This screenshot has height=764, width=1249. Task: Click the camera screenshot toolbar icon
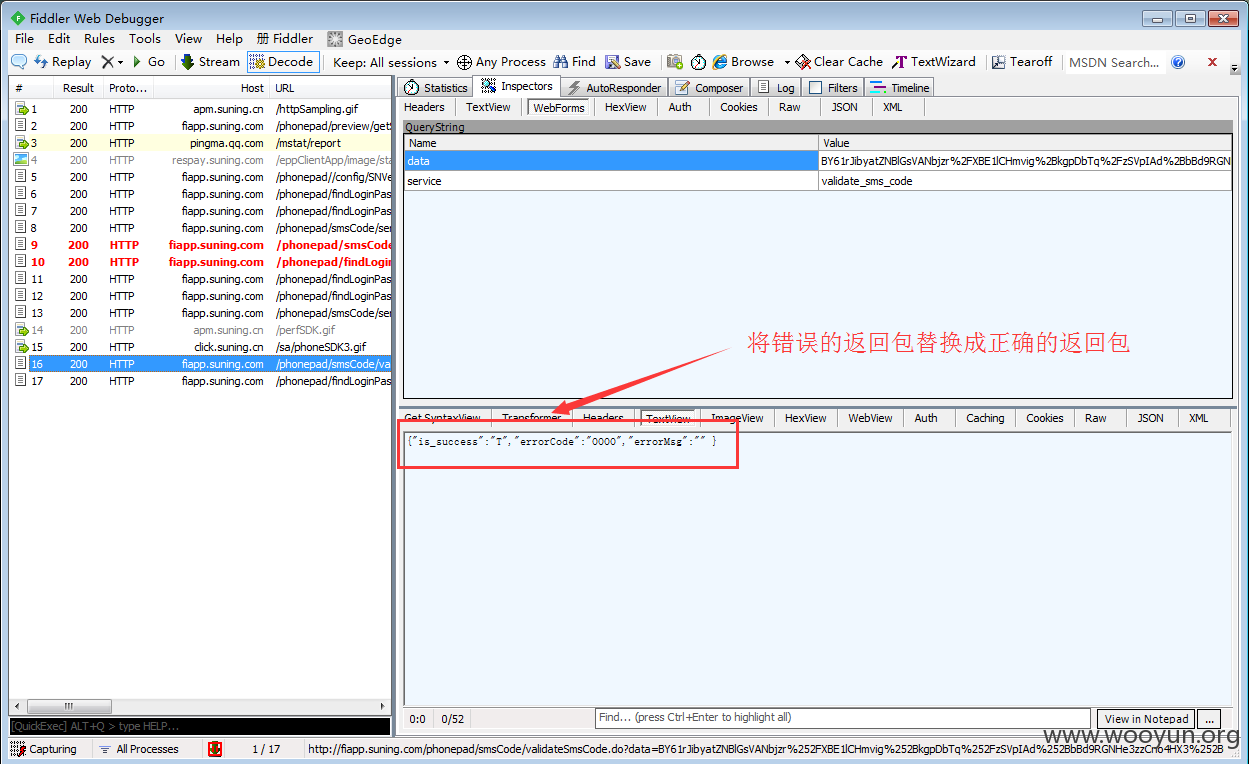click(675, 62)
